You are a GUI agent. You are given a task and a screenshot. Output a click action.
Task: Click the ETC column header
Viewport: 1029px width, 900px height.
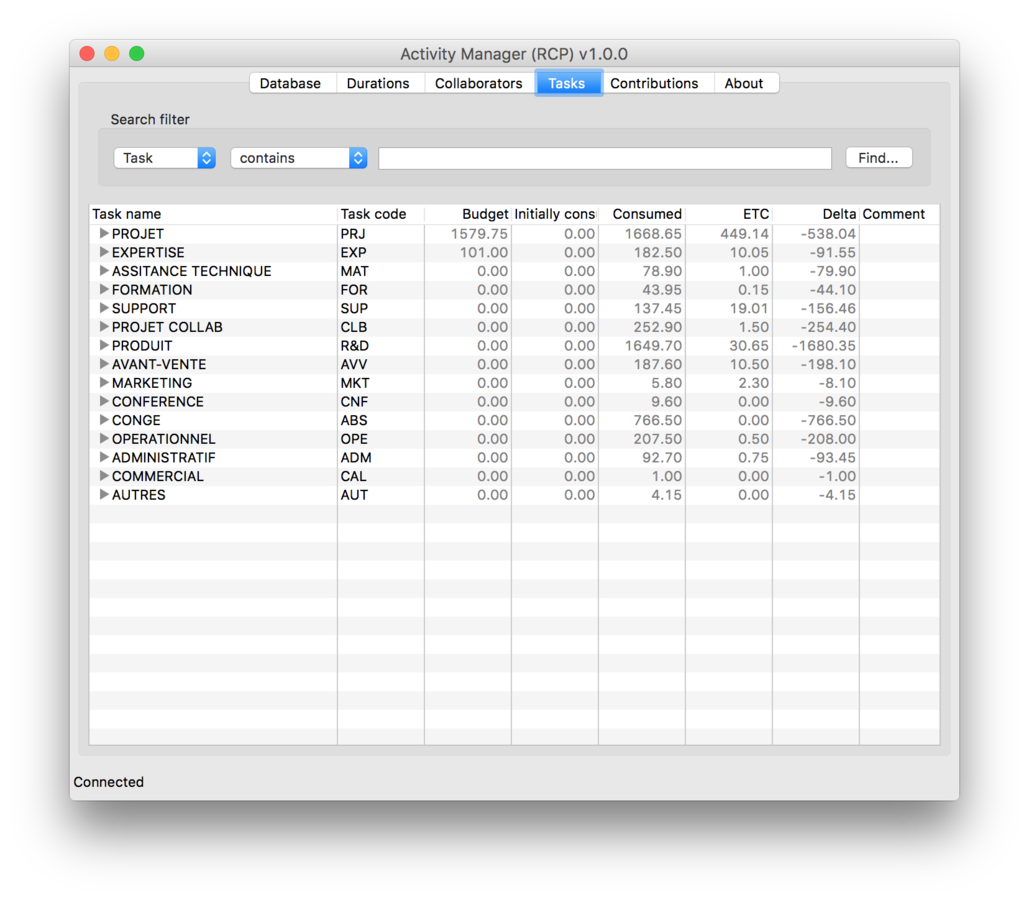(x=729, y=214)
